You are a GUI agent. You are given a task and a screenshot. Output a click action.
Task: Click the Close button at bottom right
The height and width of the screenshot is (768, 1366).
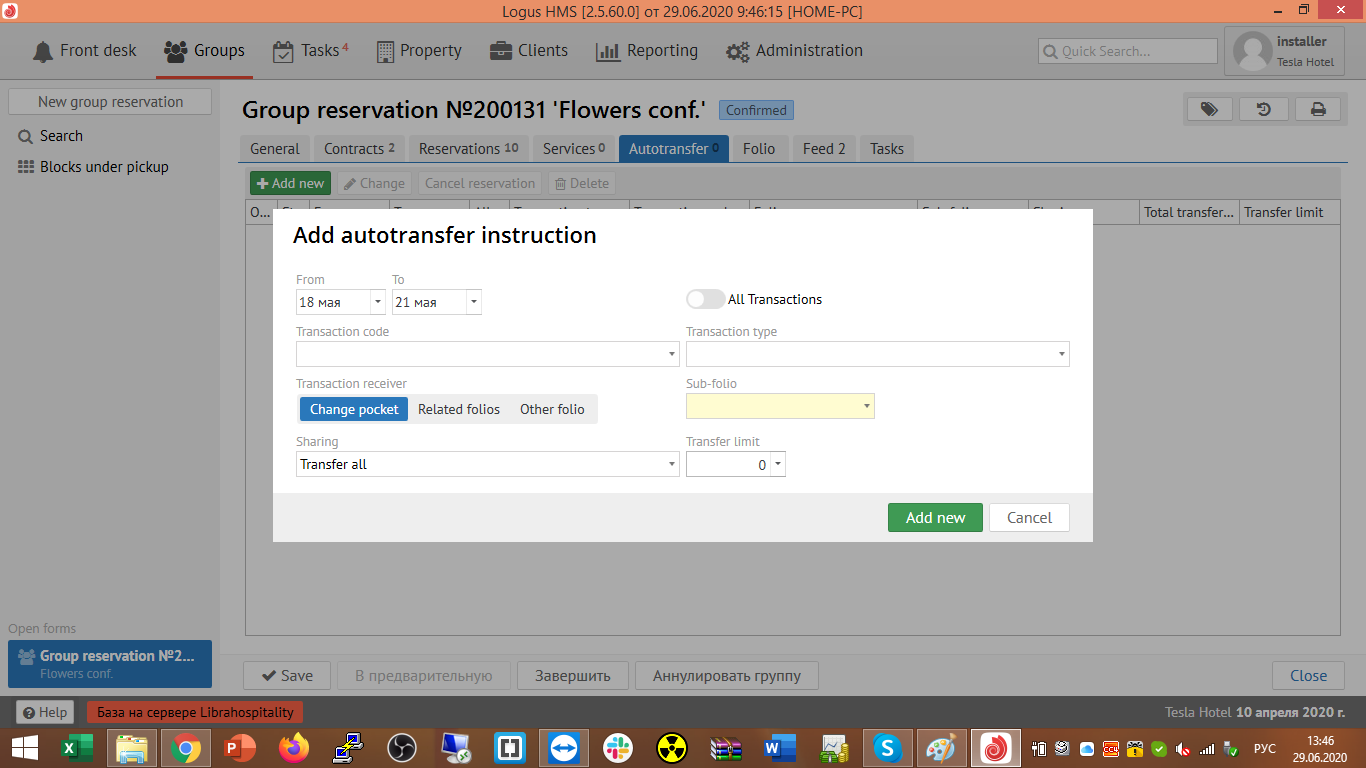coord(1308,676)
